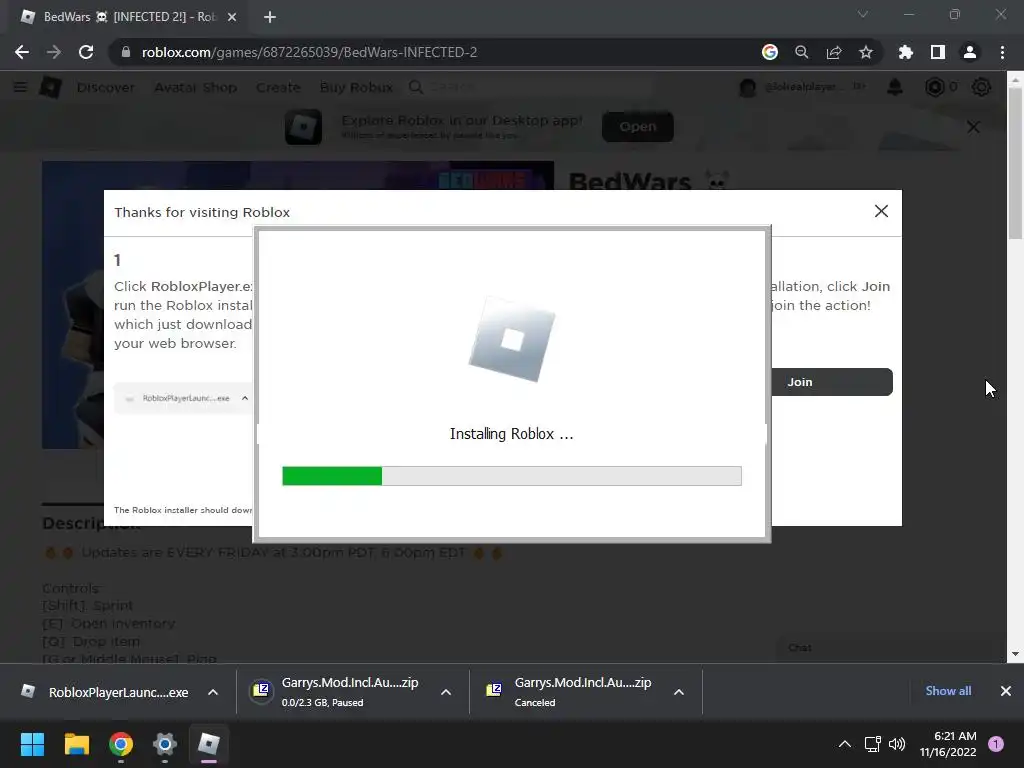Bookmark this page with the star
Image resolution: width=1024 pixels, height=768 pixels.
point(865,52)
